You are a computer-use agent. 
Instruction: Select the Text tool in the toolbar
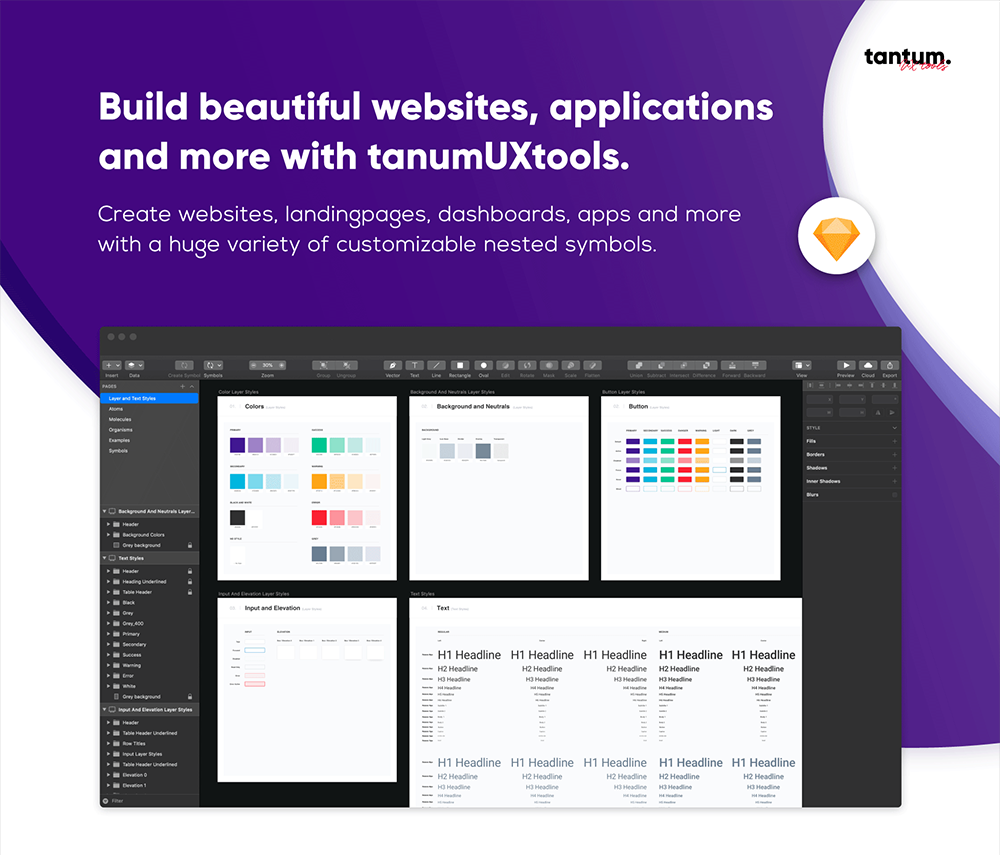(x=415, y=366)
